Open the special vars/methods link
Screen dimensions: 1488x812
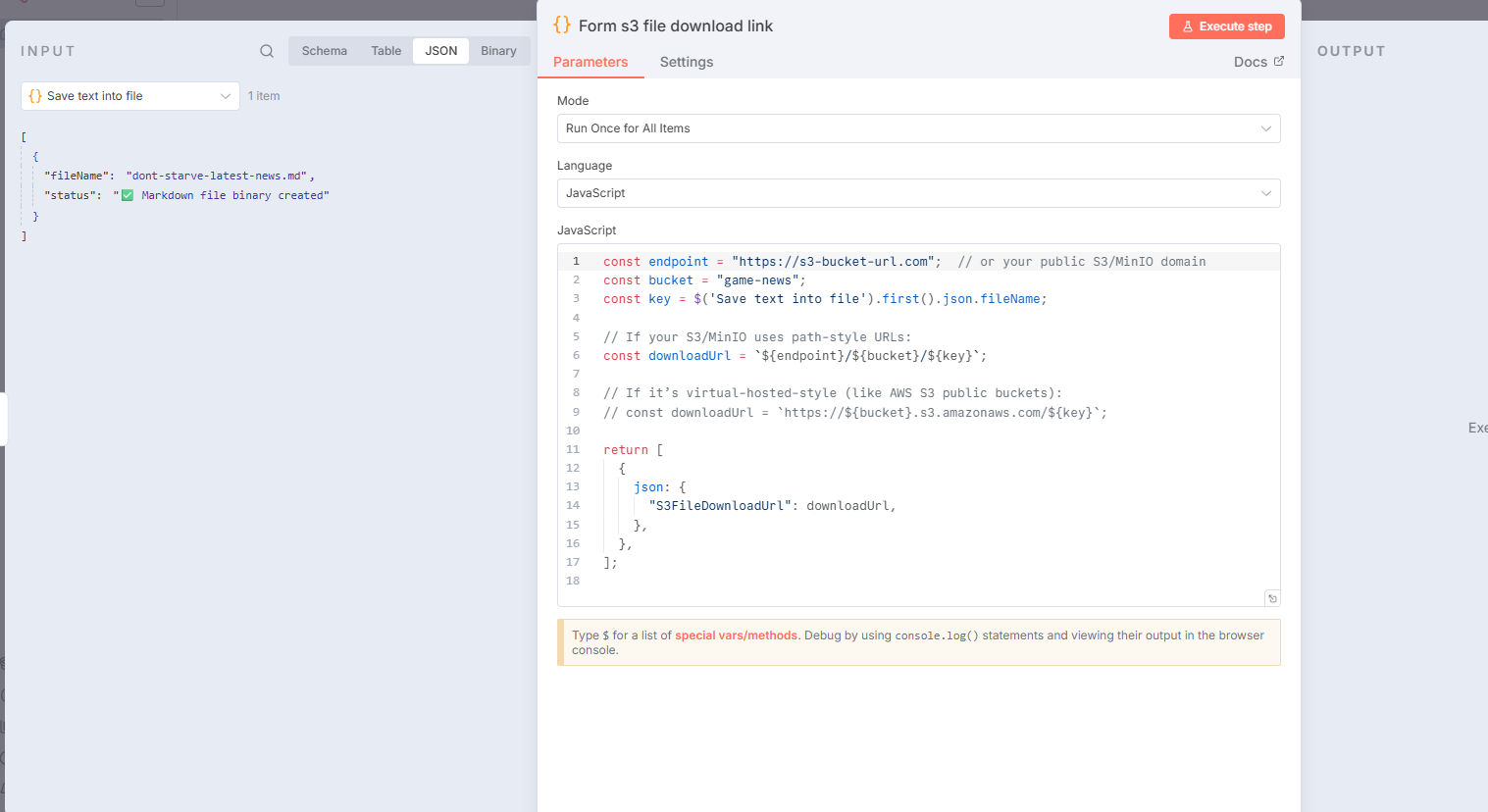(x=736, y=634)
